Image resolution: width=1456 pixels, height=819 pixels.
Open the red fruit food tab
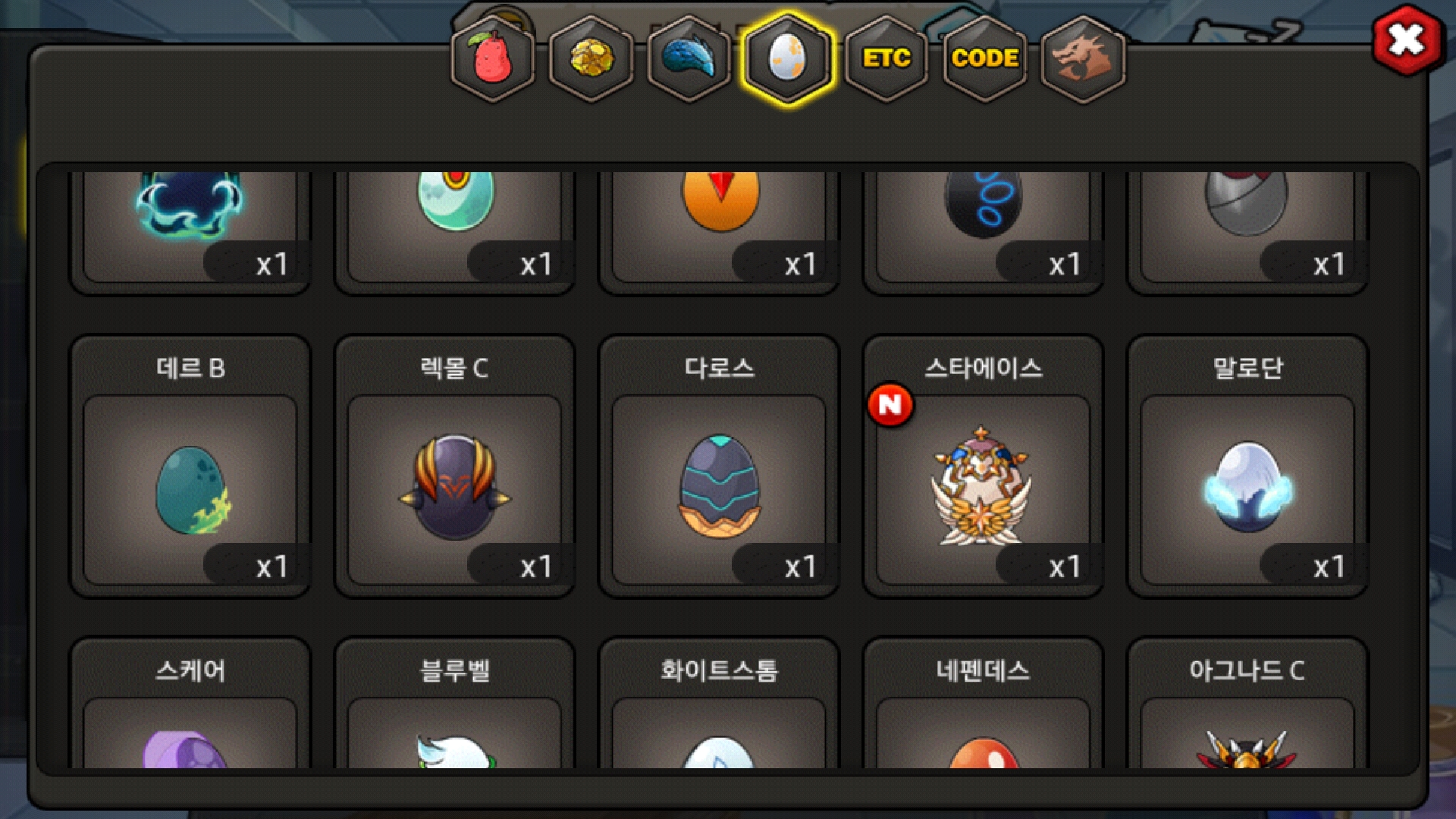click(x=493, y=58)
